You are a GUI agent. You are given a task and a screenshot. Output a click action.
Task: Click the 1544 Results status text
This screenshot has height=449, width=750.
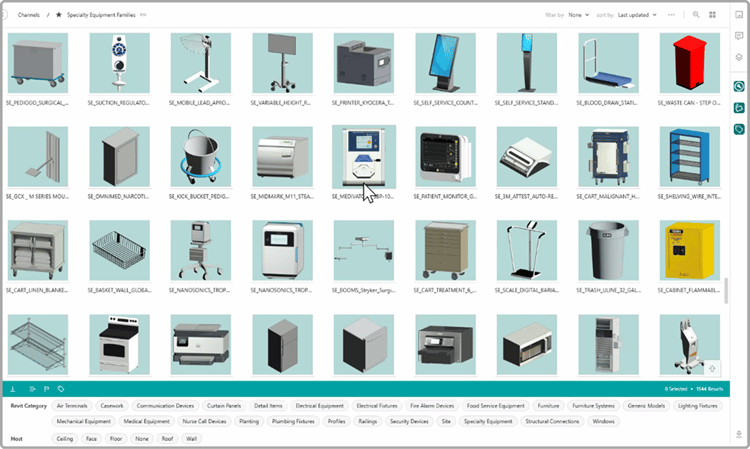(709, 389)
